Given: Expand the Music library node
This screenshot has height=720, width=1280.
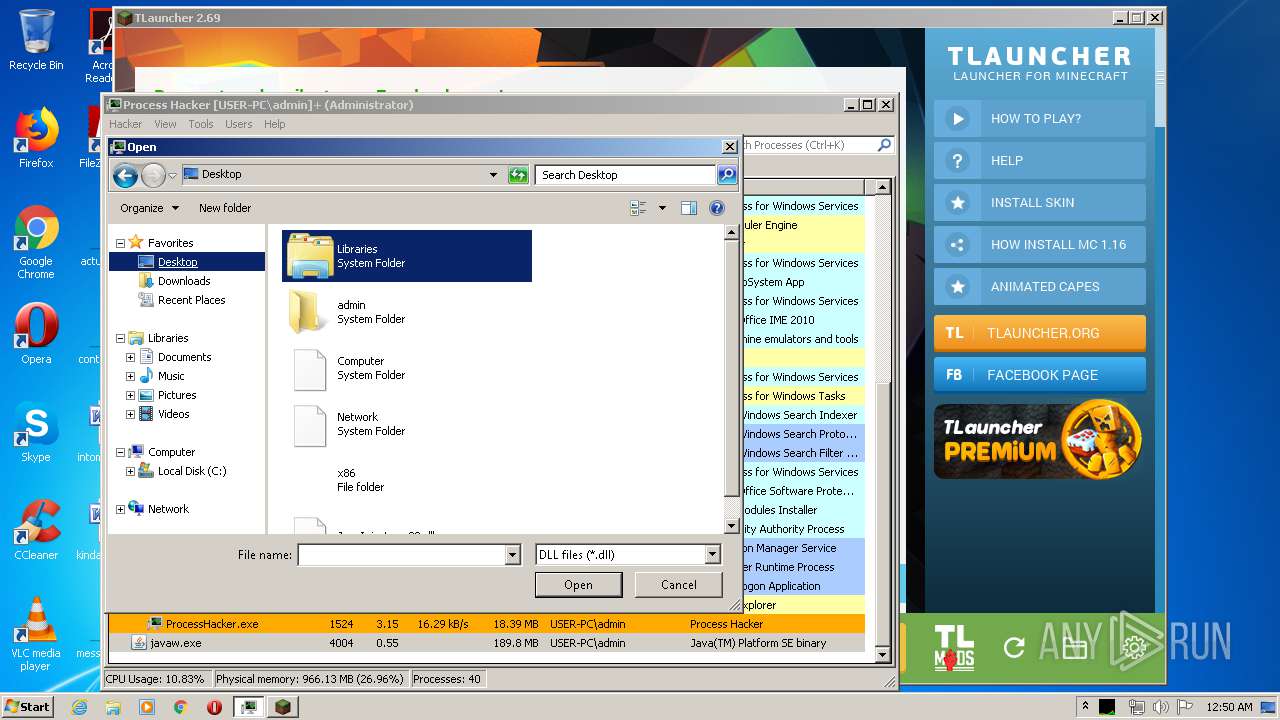Looking at the screenshot, I should tap(130, 376).
